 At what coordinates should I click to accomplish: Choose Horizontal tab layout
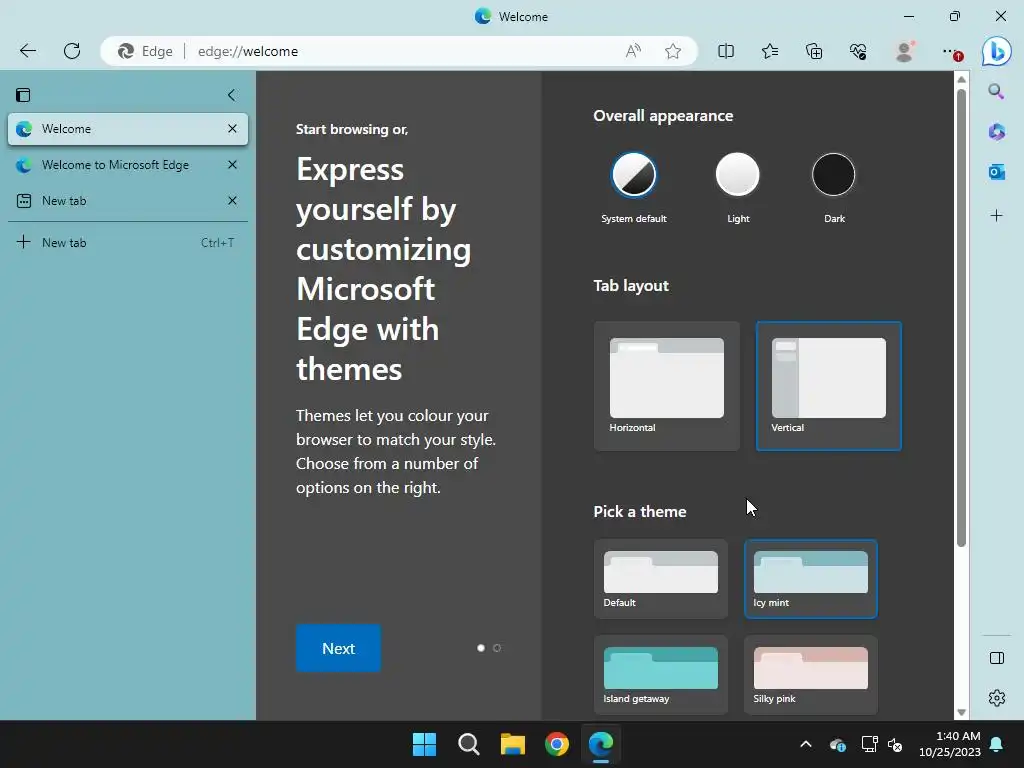(x=667, y=385)
